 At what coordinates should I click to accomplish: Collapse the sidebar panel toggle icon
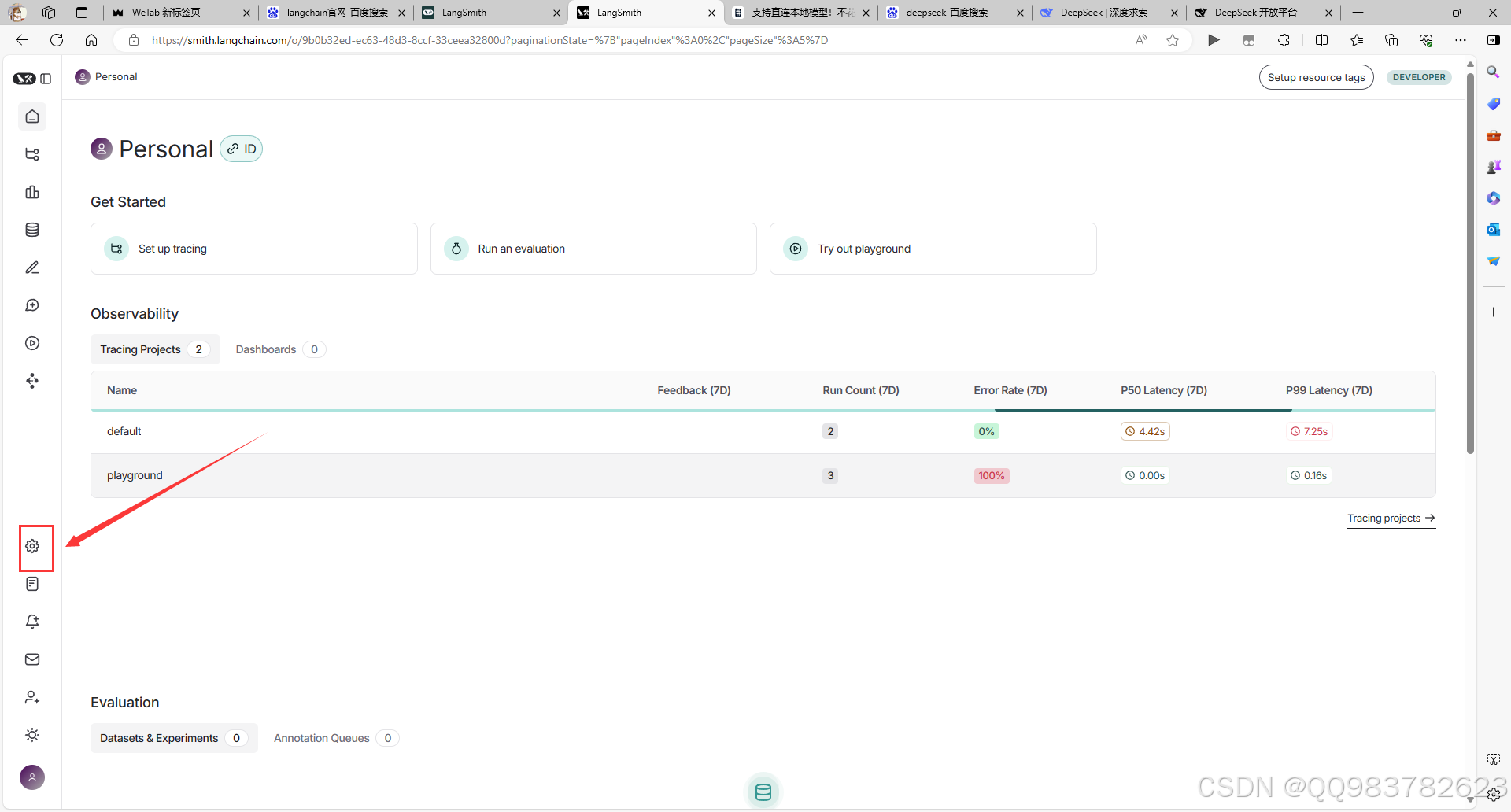pyautogui.click(x=46, y=79)
